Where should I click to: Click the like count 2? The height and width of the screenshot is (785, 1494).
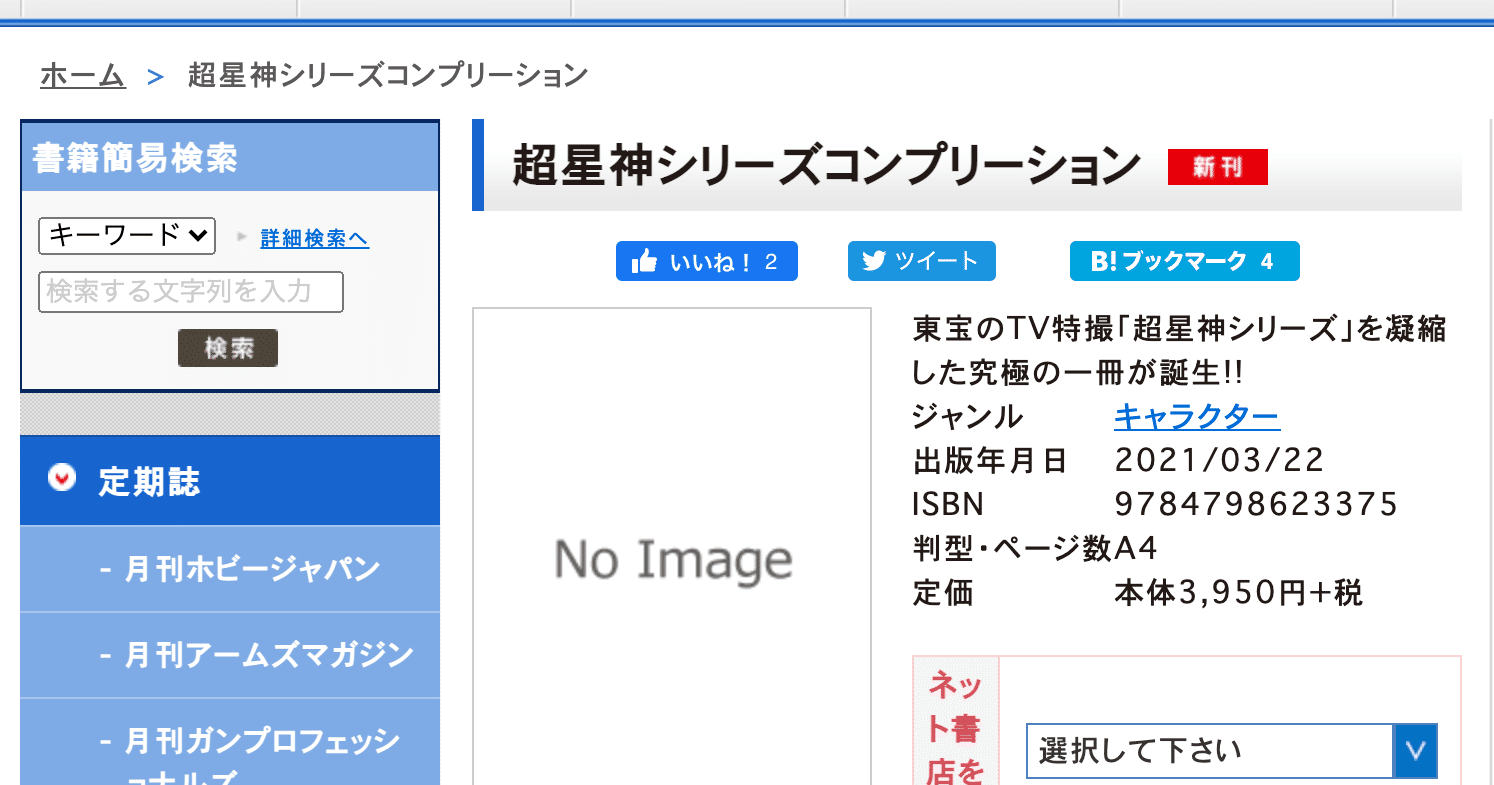pyautogui.click(x=771, y=262)
